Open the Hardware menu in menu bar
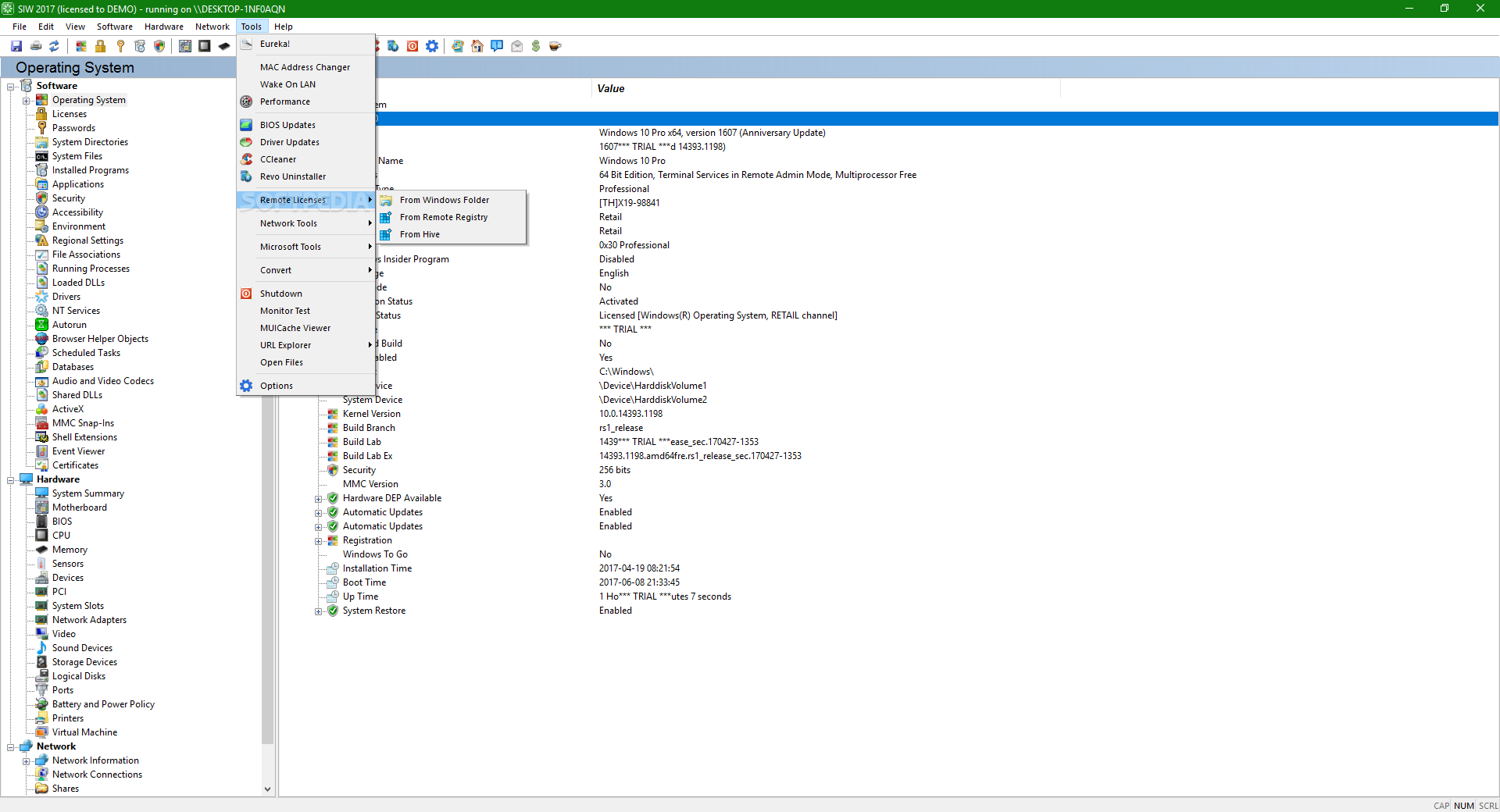Viewport: 1500px width, 812px height. pos(164,27)
